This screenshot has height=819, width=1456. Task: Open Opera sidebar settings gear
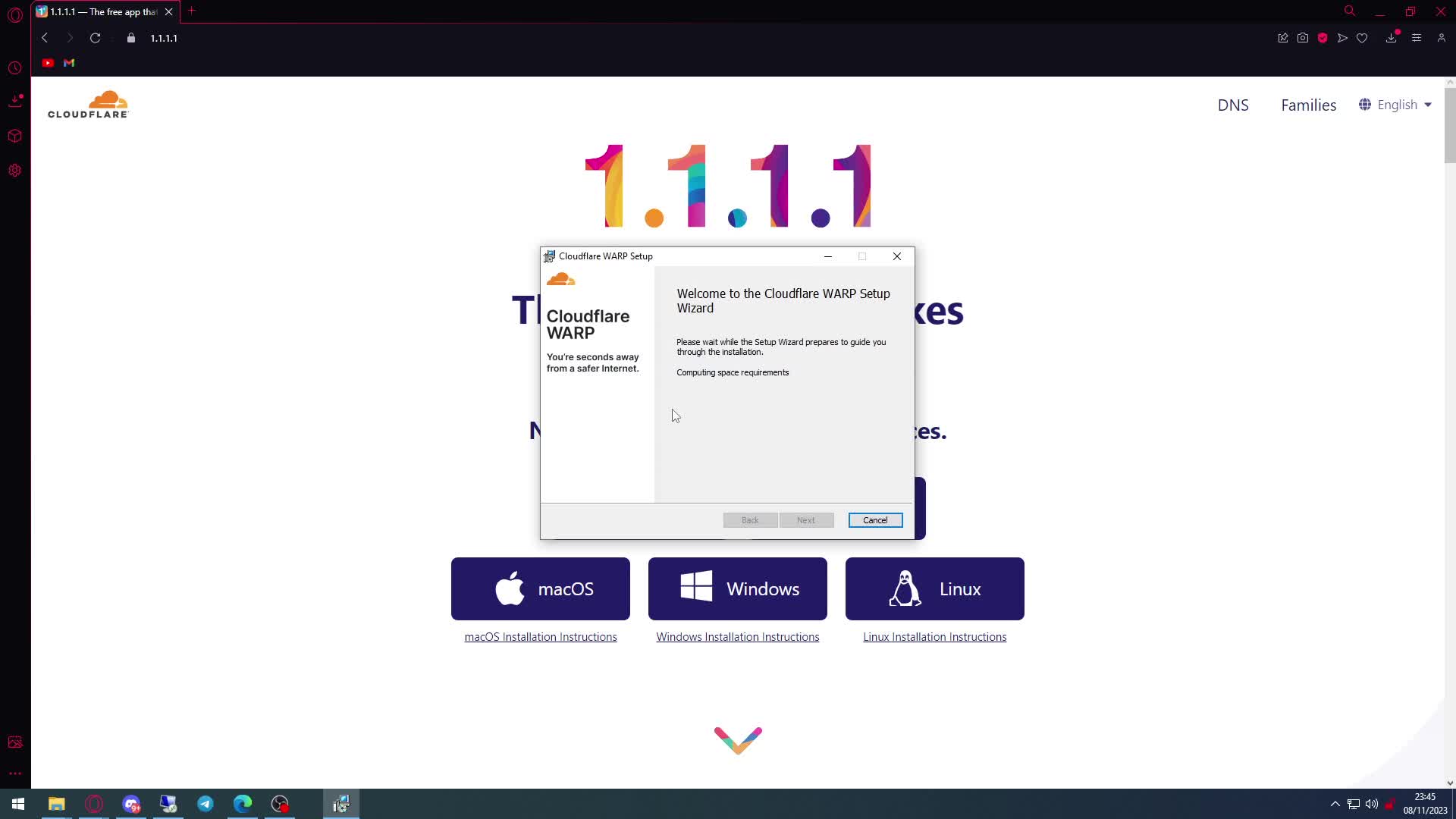click(14, 171)
